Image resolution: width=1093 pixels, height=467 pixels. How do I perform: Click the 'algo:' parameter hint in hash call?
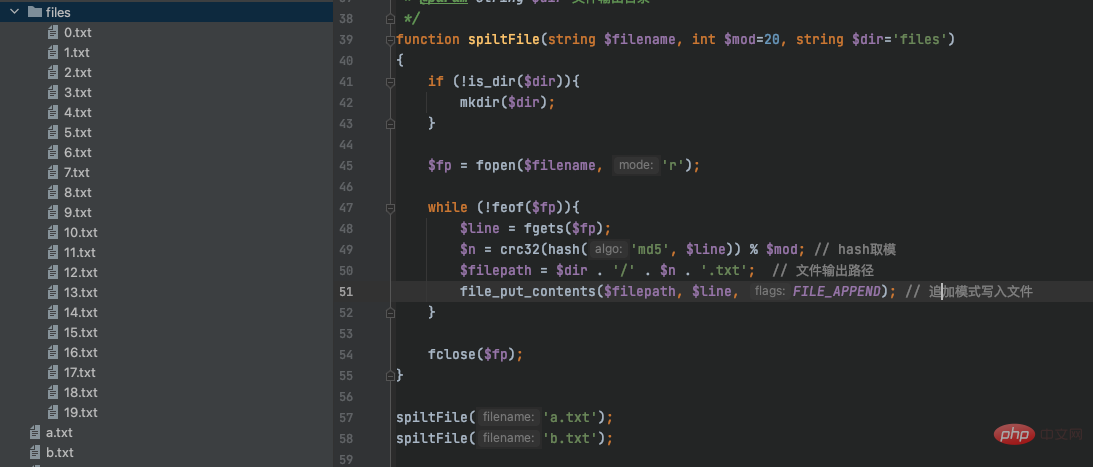(609, 250)
